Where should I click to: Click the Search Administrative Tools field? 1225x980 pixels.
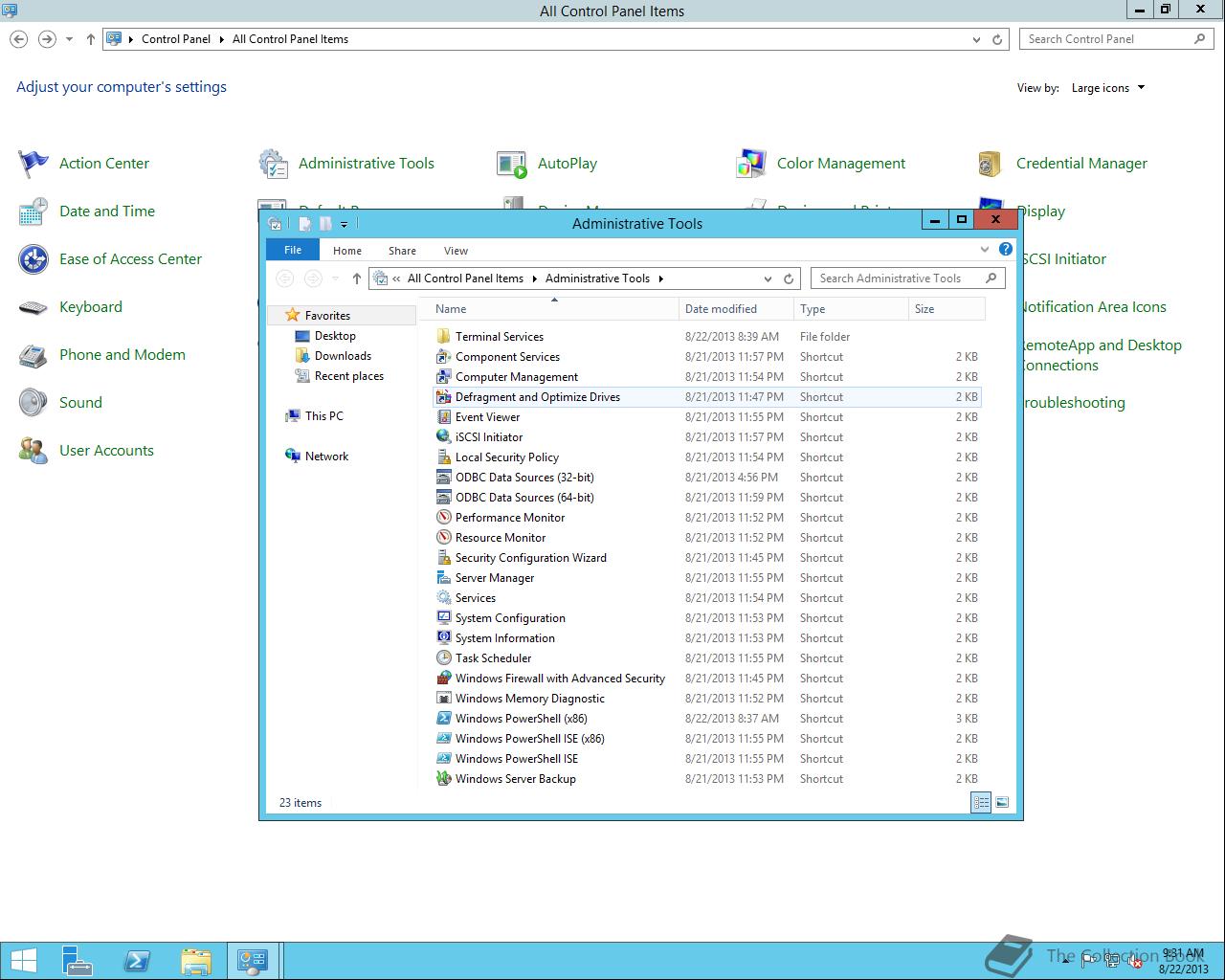906,278
